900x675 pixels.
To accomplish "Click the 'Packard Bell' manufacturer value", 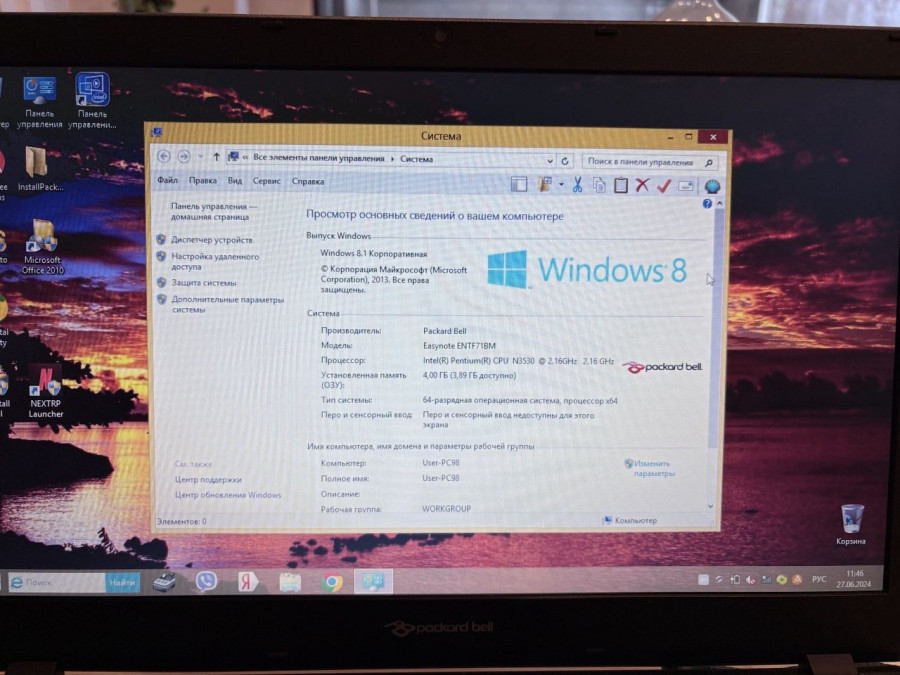I will coord(445,331).
